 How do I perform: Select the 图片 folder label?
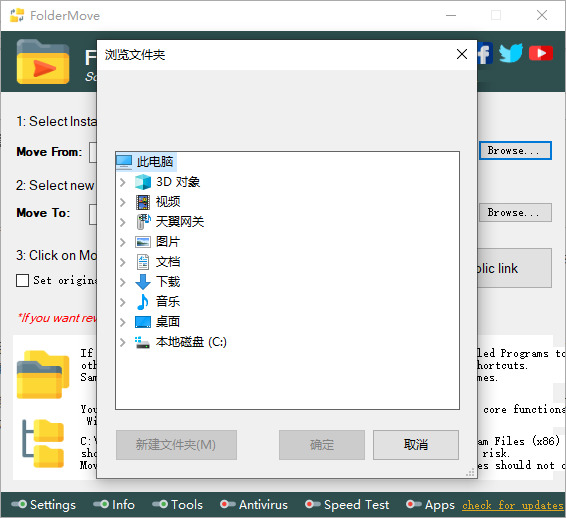pos(168,242)
